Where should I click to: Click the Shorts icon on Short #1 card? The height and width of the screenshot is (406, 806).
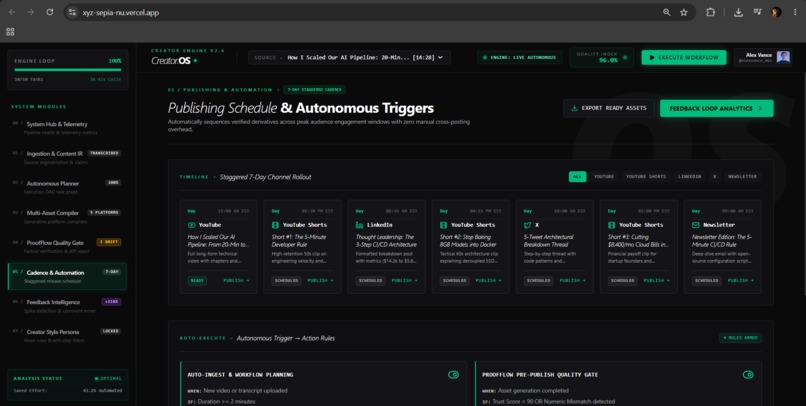[275, 225]
